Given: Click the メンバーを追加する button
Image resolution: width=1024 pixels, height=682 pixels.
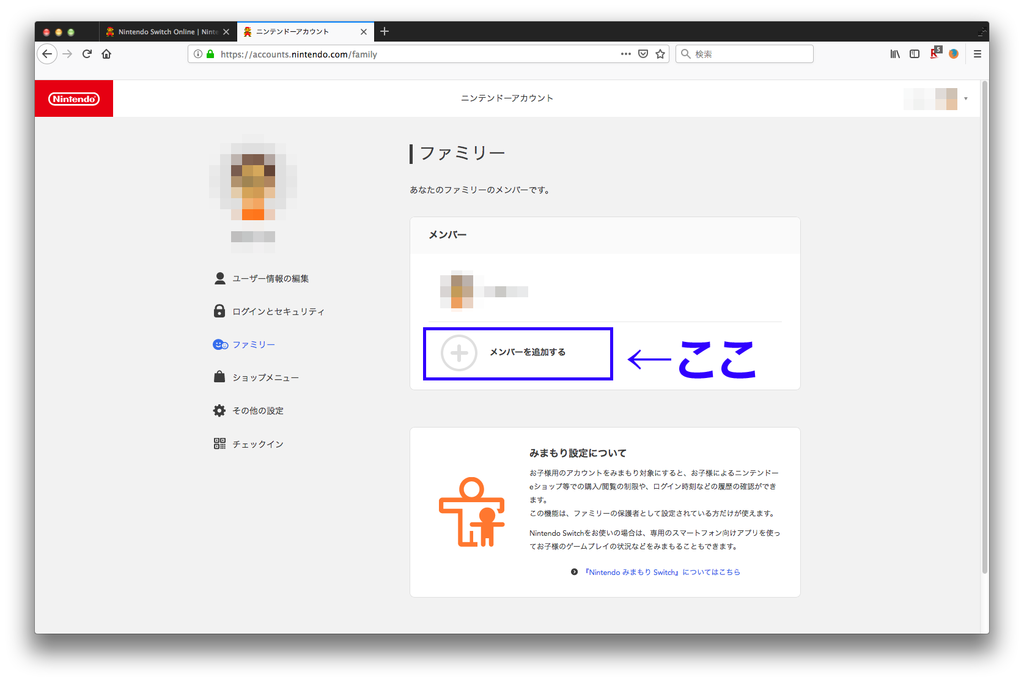Looking at the screenshot, I should click(518, 353).
